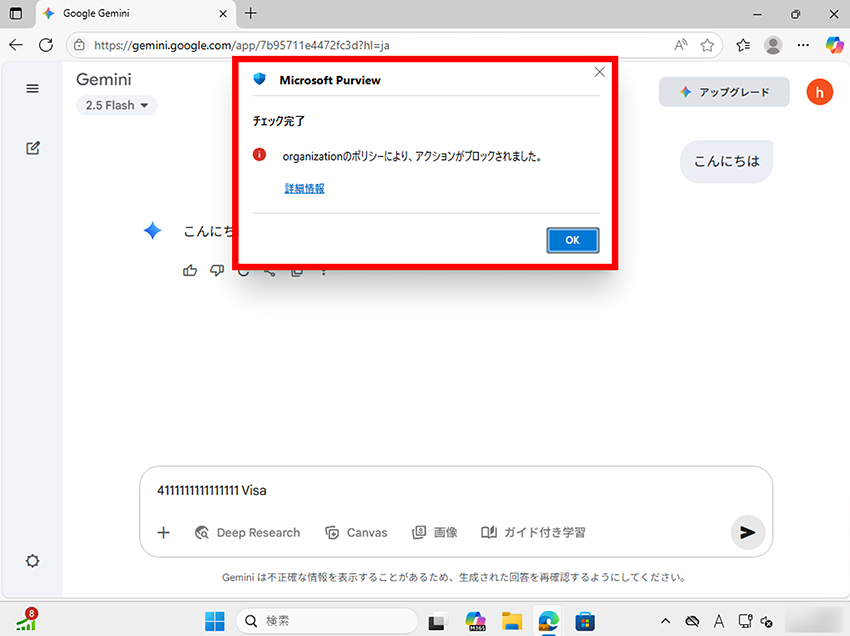Open the Gemini settings gear icon
850x636 pixels.
(x=32, y=561)
